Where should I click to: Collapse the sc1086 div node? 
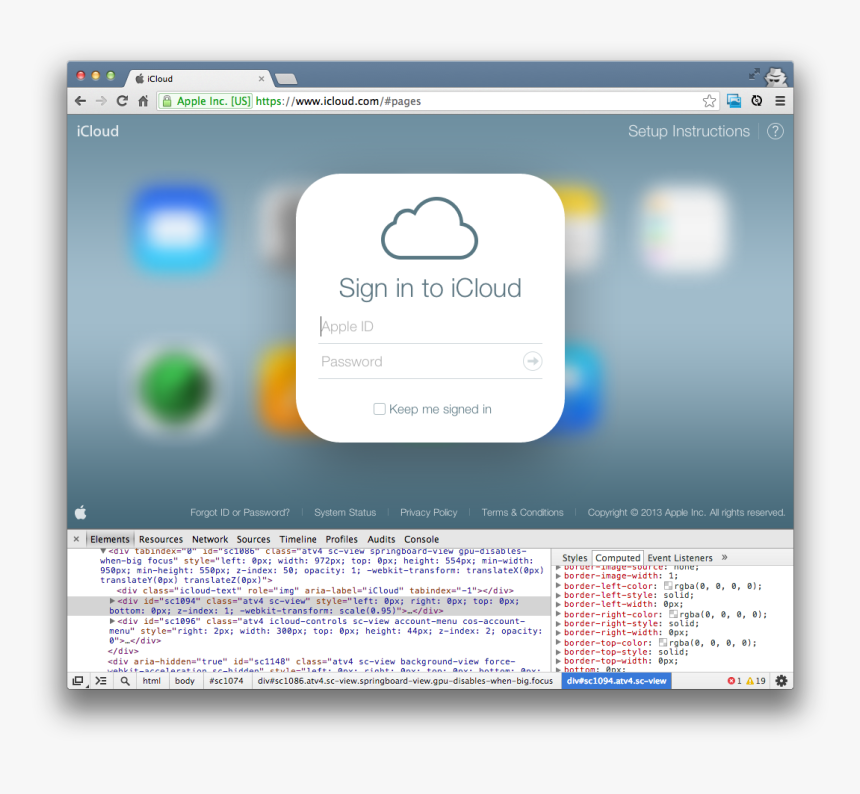[x=103, y=551]
